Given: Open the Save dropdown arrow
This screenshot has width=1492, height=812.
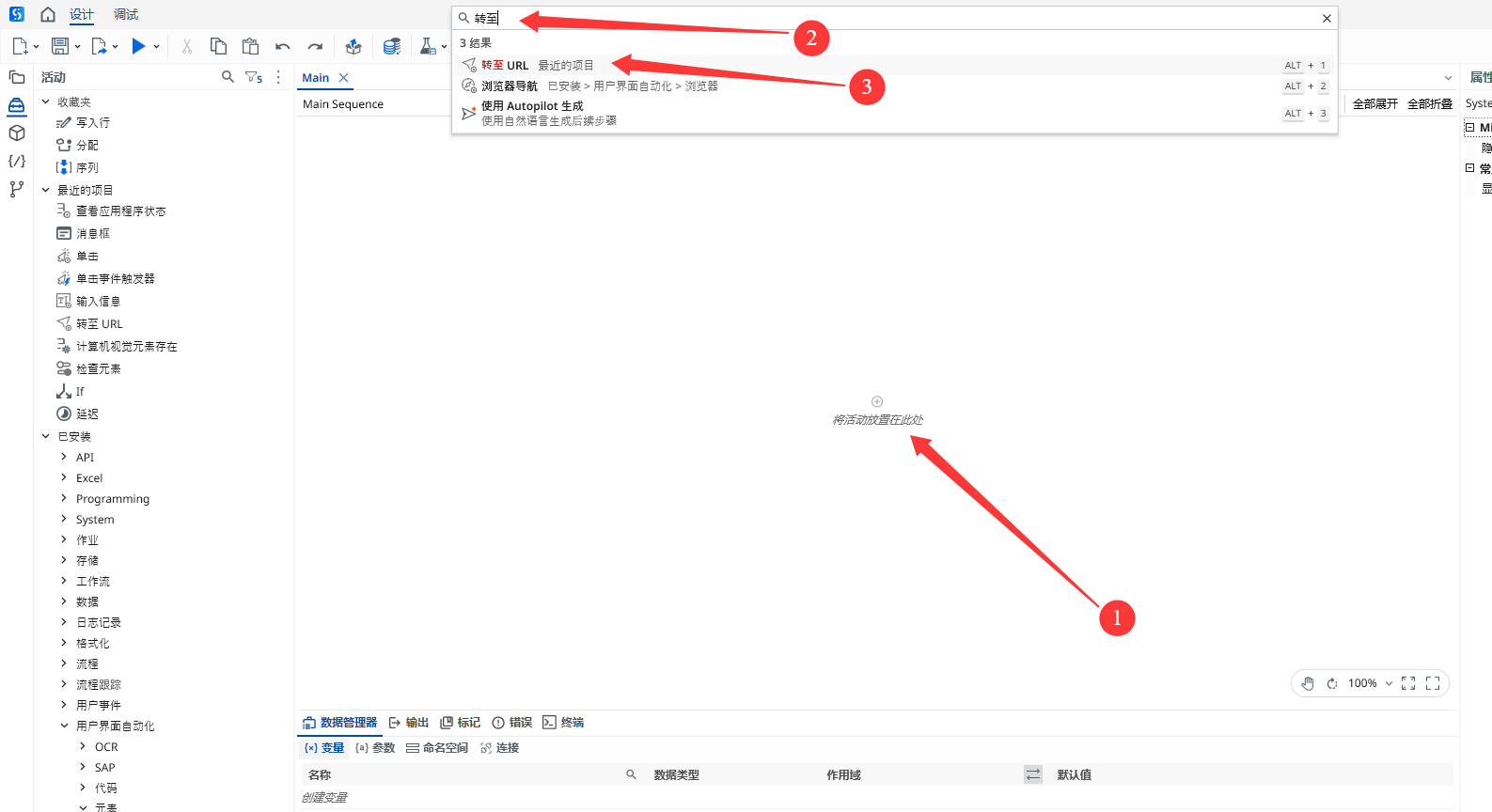Looking at the screenshot, I should pos(77,46).
